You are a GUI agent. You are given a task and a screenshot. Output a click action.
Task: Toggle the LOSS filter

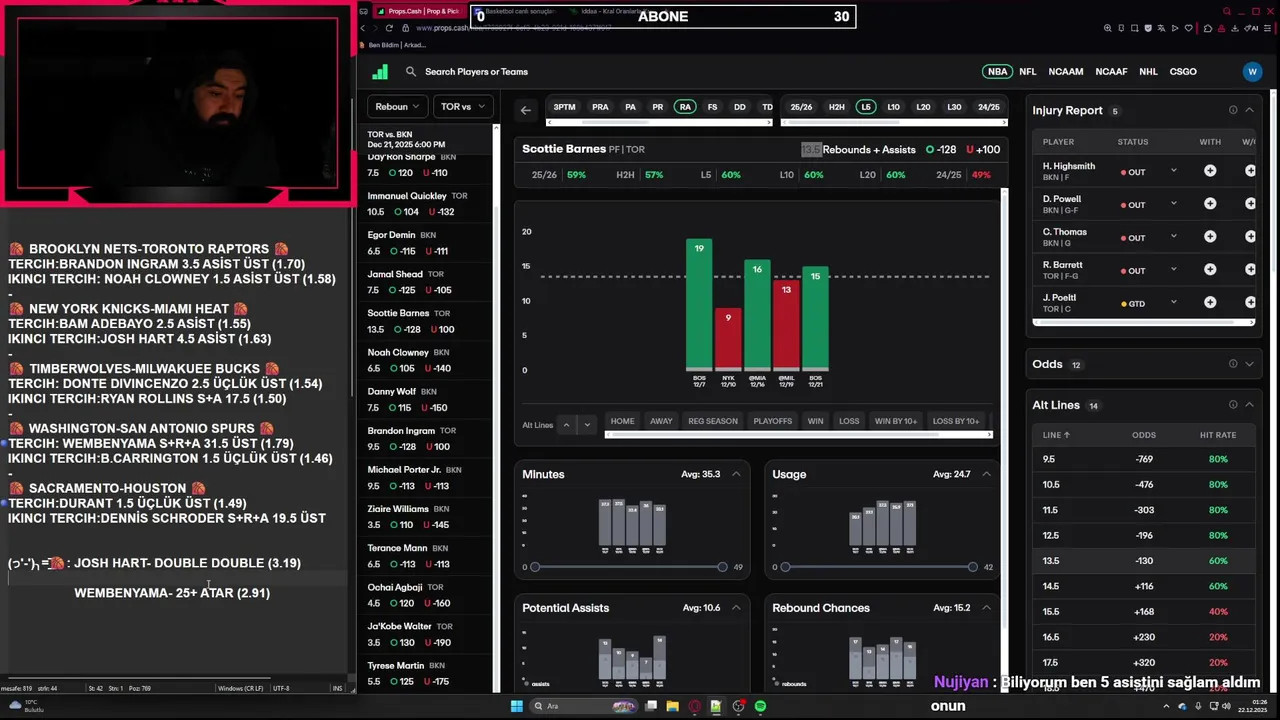pyautogui.click(x=849, y=421)
